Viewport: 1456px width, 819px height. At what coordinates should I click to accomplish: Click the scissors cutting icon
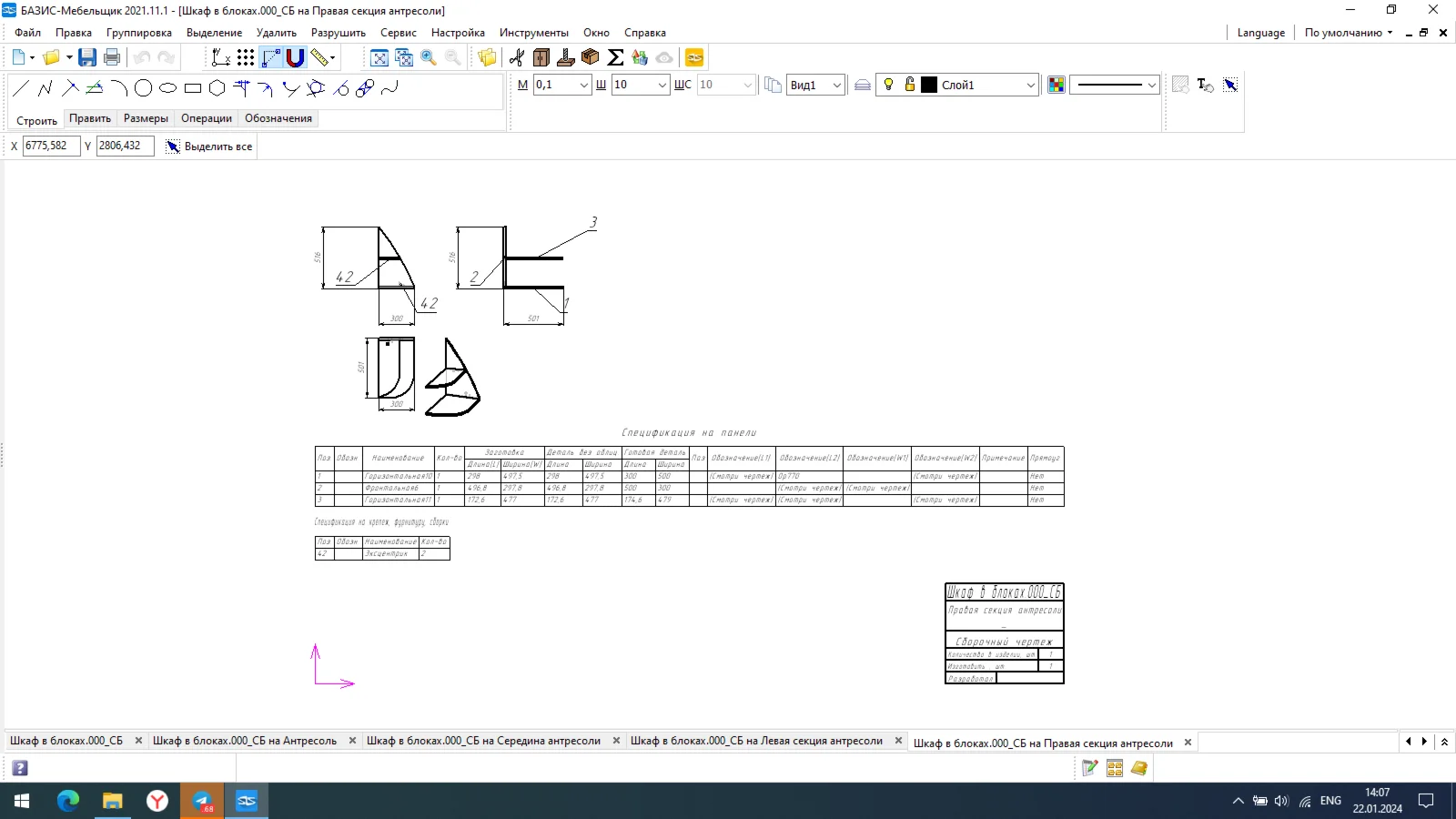pos(517,57)
